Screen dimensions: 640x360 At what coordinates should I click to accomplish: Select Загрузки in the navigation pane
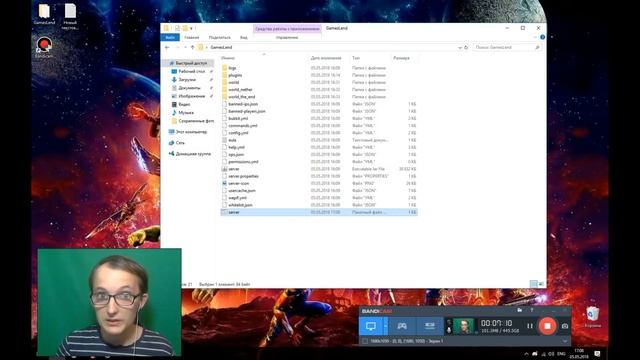[187, 80]
